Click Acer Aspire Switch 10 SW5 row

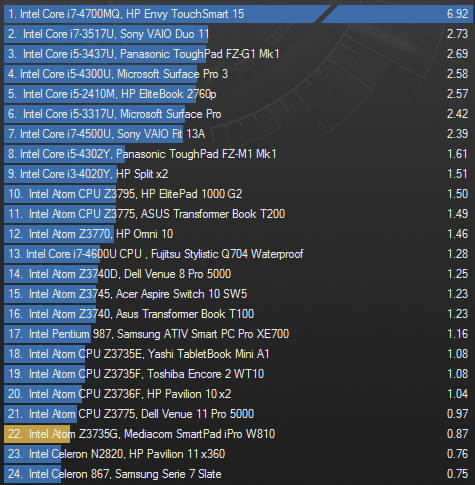coord(238,294)
